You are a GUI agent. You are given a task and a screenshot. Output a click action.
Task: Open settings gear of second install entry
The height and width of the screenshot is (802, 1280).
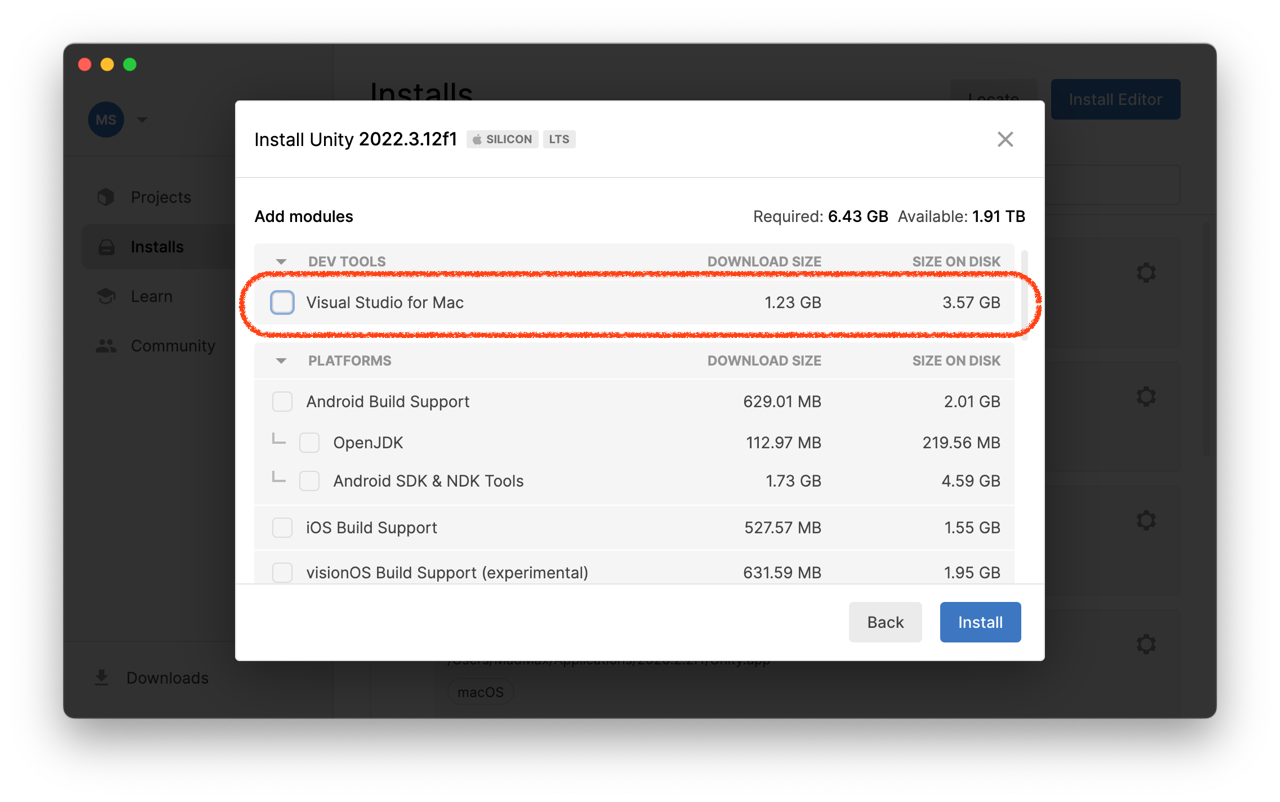click(1146, 397)
